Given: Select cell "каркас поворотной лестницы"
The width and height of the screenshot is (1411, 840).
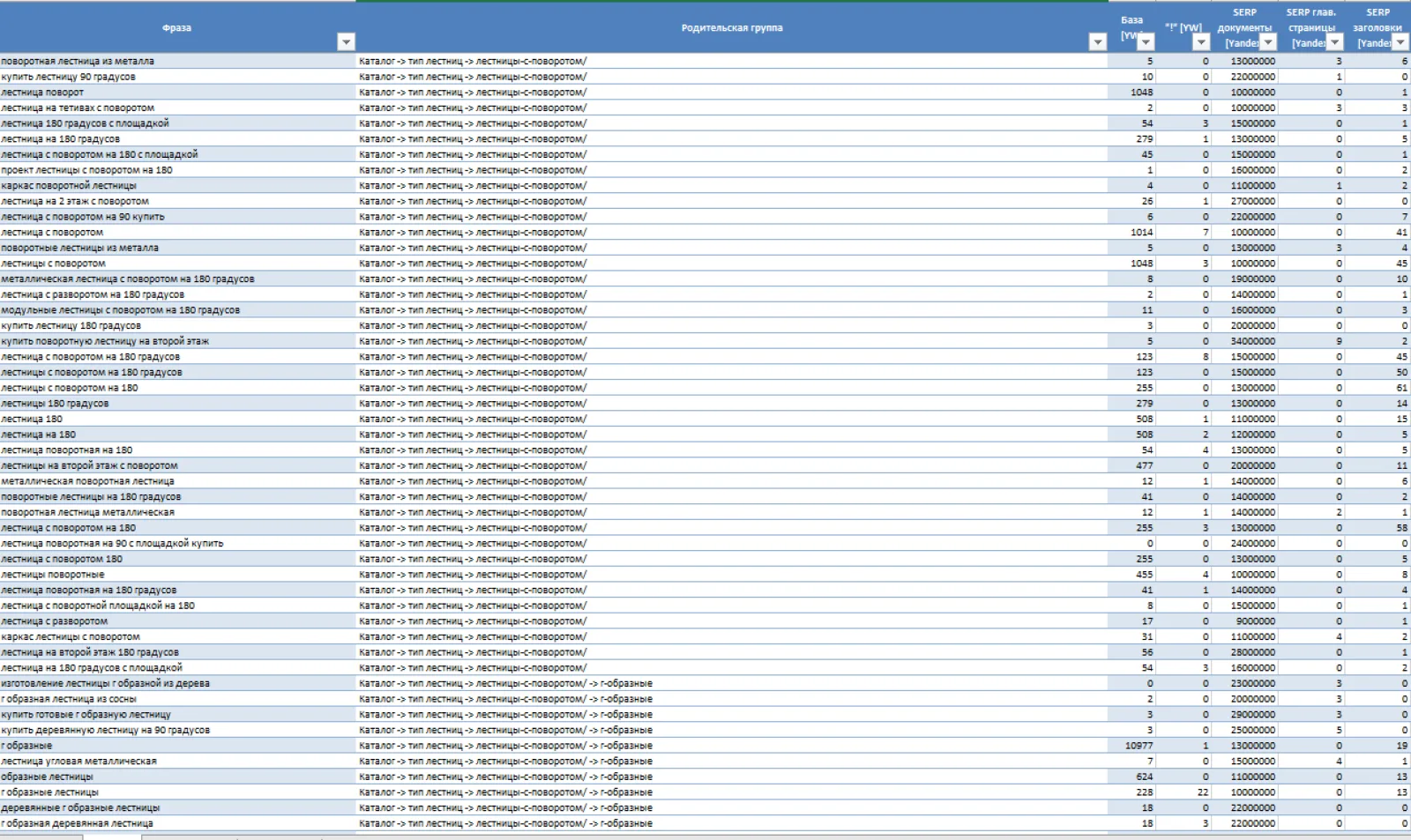Looking at the screenshot, I should 177,186.
